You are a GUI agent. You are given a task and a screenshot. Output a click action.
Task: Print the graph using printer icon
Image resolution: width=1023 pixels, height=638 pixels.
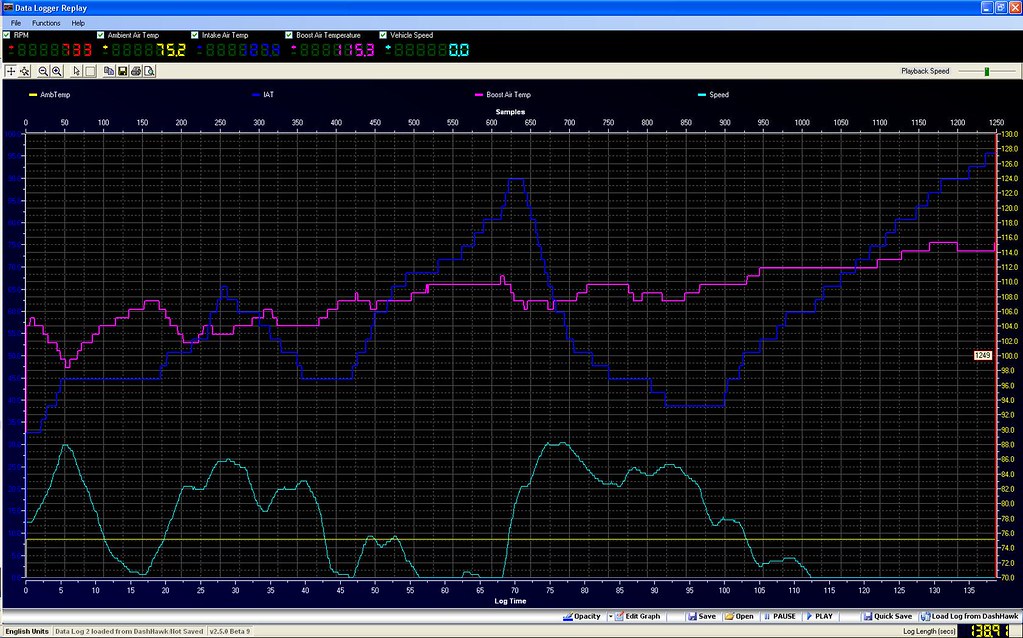coord(136,71)
